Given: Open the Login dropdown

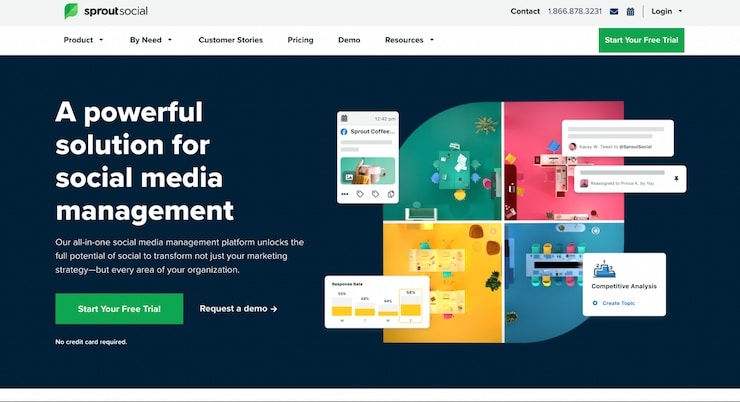Looking at the screenshot, I should (666, 11).
